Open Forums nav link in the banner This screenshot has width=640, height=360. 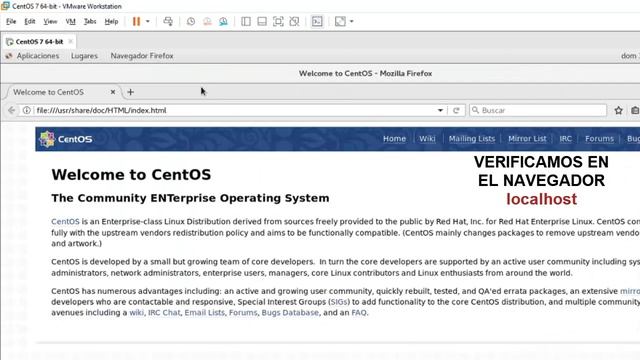(x=599, y=139)
